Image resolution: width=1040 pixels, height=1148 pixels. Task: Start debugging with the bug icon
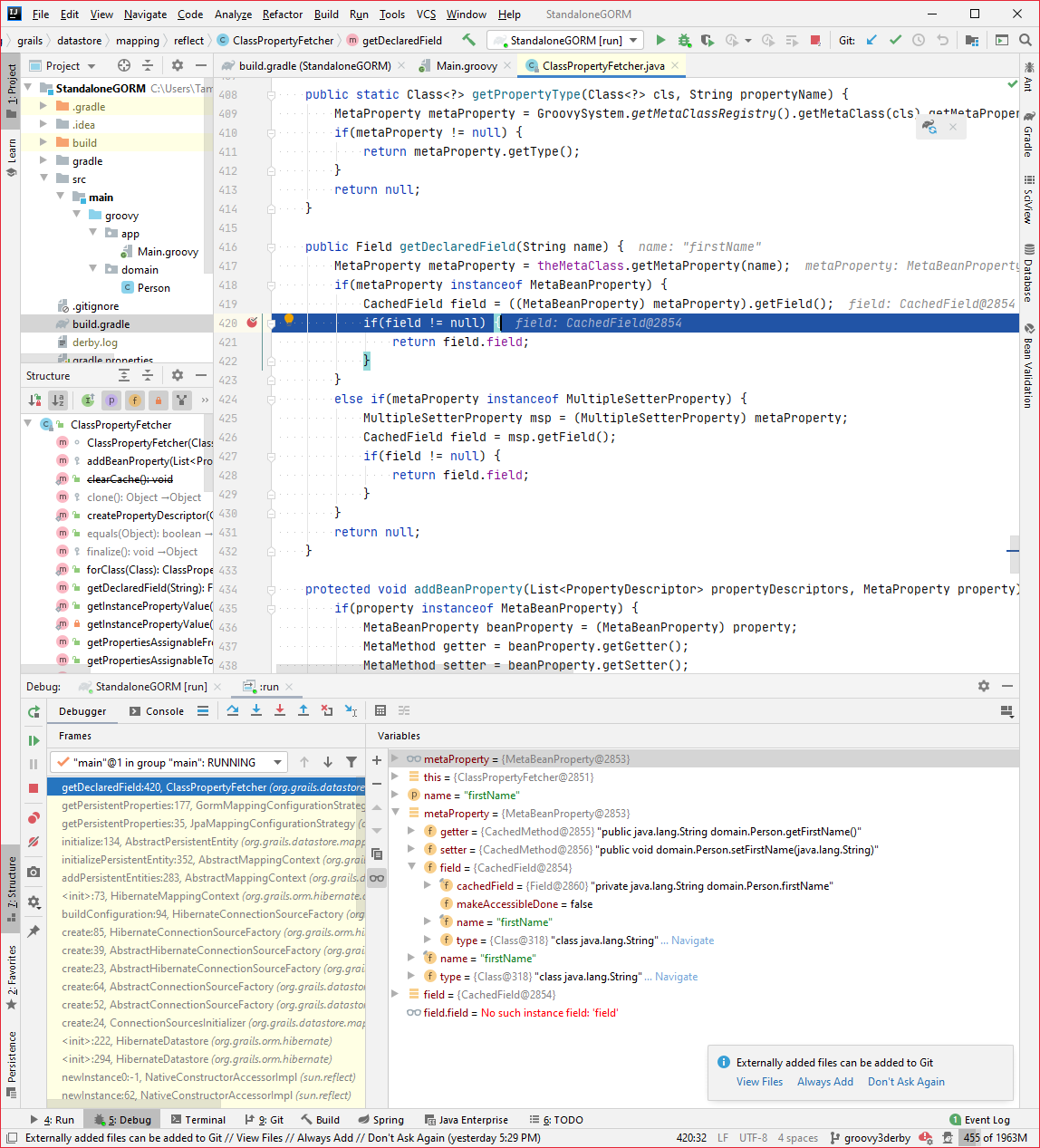coord(684,40)
